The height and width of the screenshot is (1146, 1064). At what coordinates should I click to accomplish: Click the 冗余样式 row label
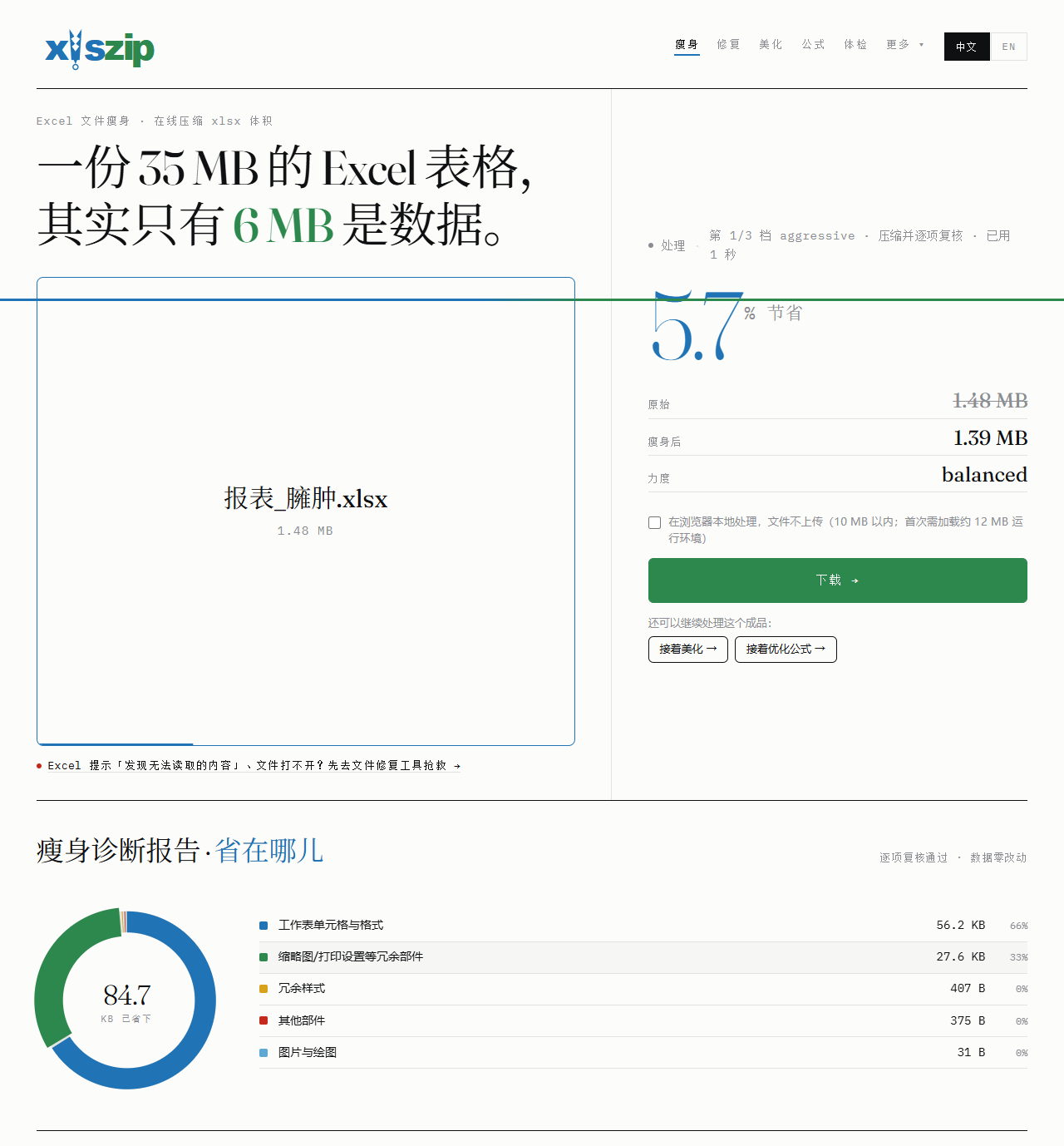(x=302, y=989)
